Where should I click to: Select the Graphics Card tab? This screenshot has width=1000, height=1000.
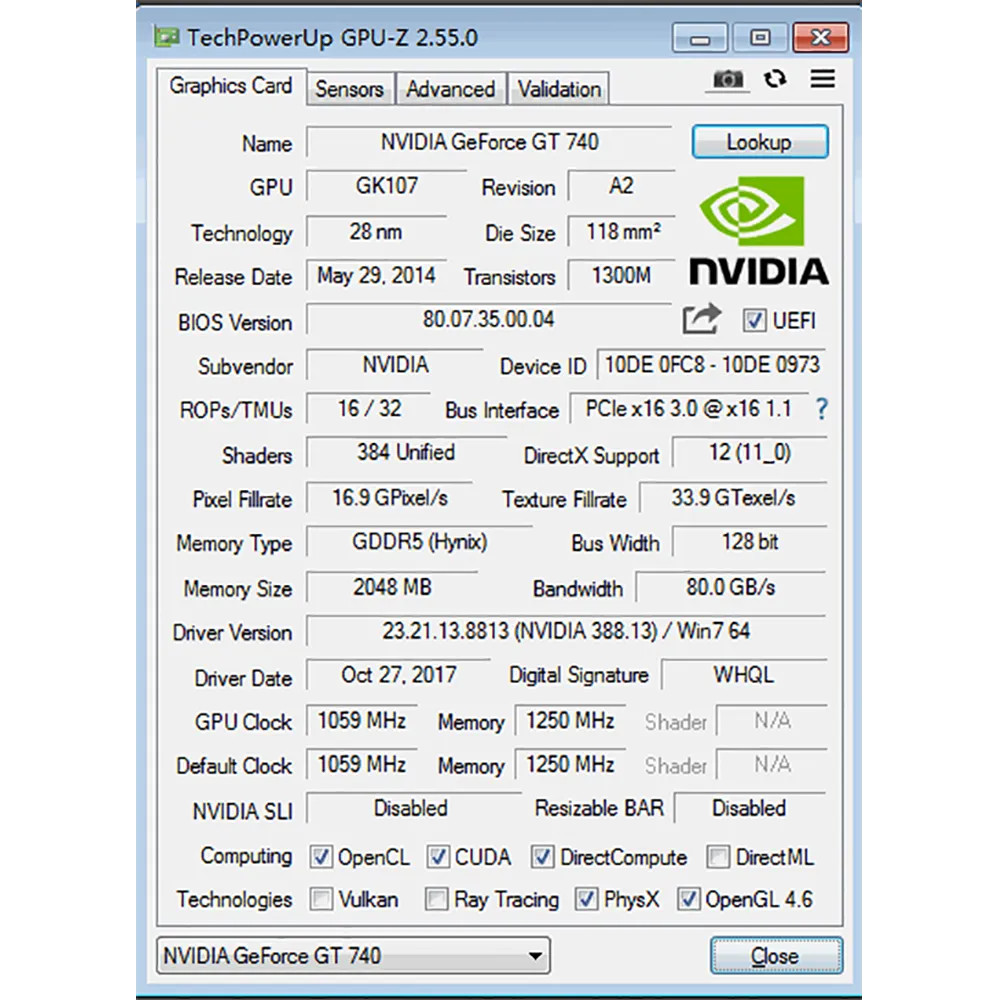[x=231, y=86]
